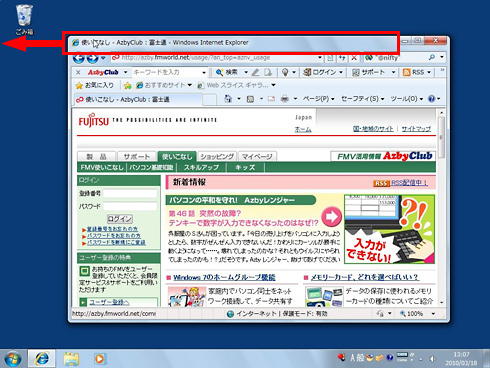Open the Recycle Bin on the desktop

[x=24, y=19]
